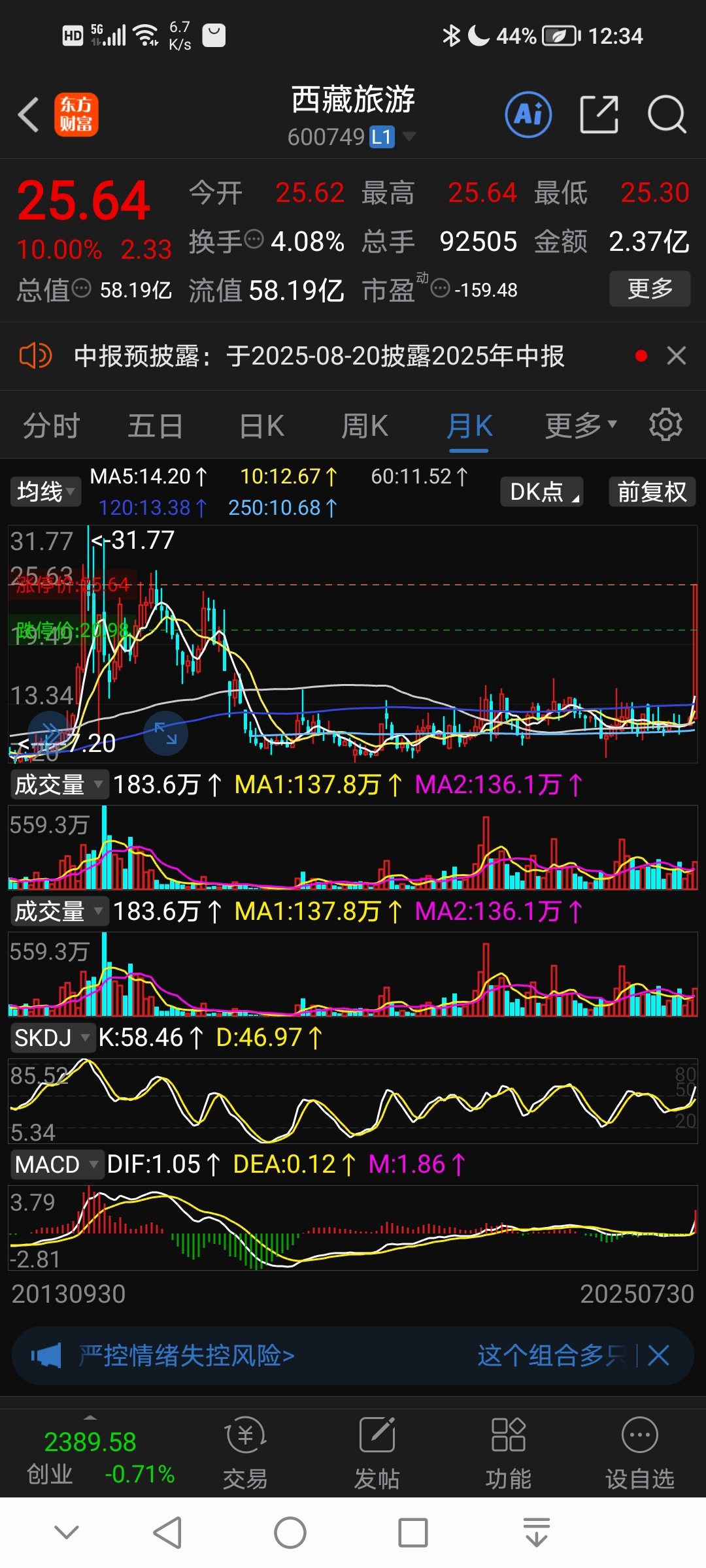Viewport: 706px width, 1568px height.
Task: Select the 月K tab
Action: click(469, 426)
